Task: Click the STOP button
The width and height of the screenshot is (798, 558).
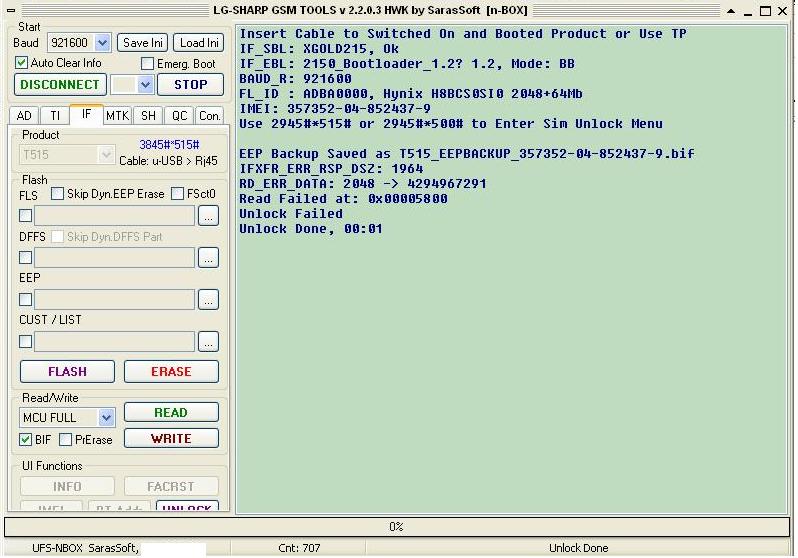Action: [x=190, y=85]
